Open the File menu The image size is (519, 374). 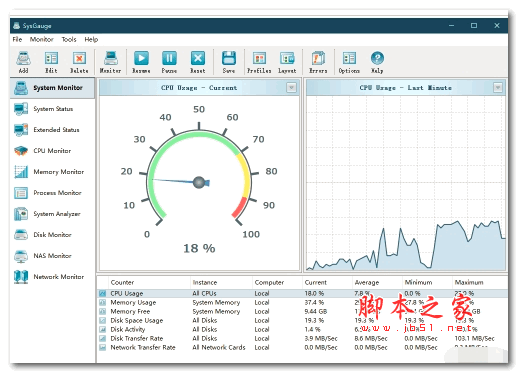17,39
